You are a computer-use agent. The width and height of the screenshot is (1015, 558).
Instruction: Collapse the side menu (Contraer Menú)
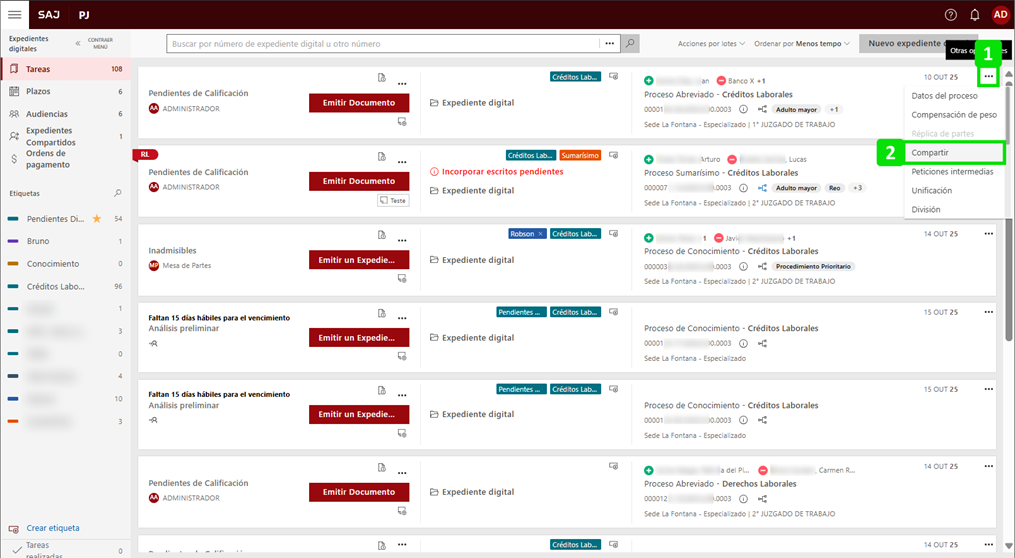79,44
